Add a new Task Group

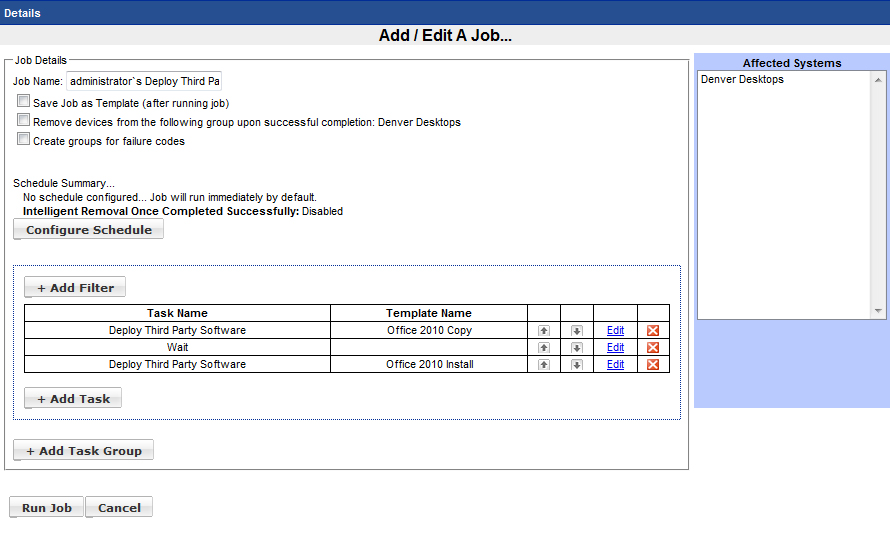[83, 451]
